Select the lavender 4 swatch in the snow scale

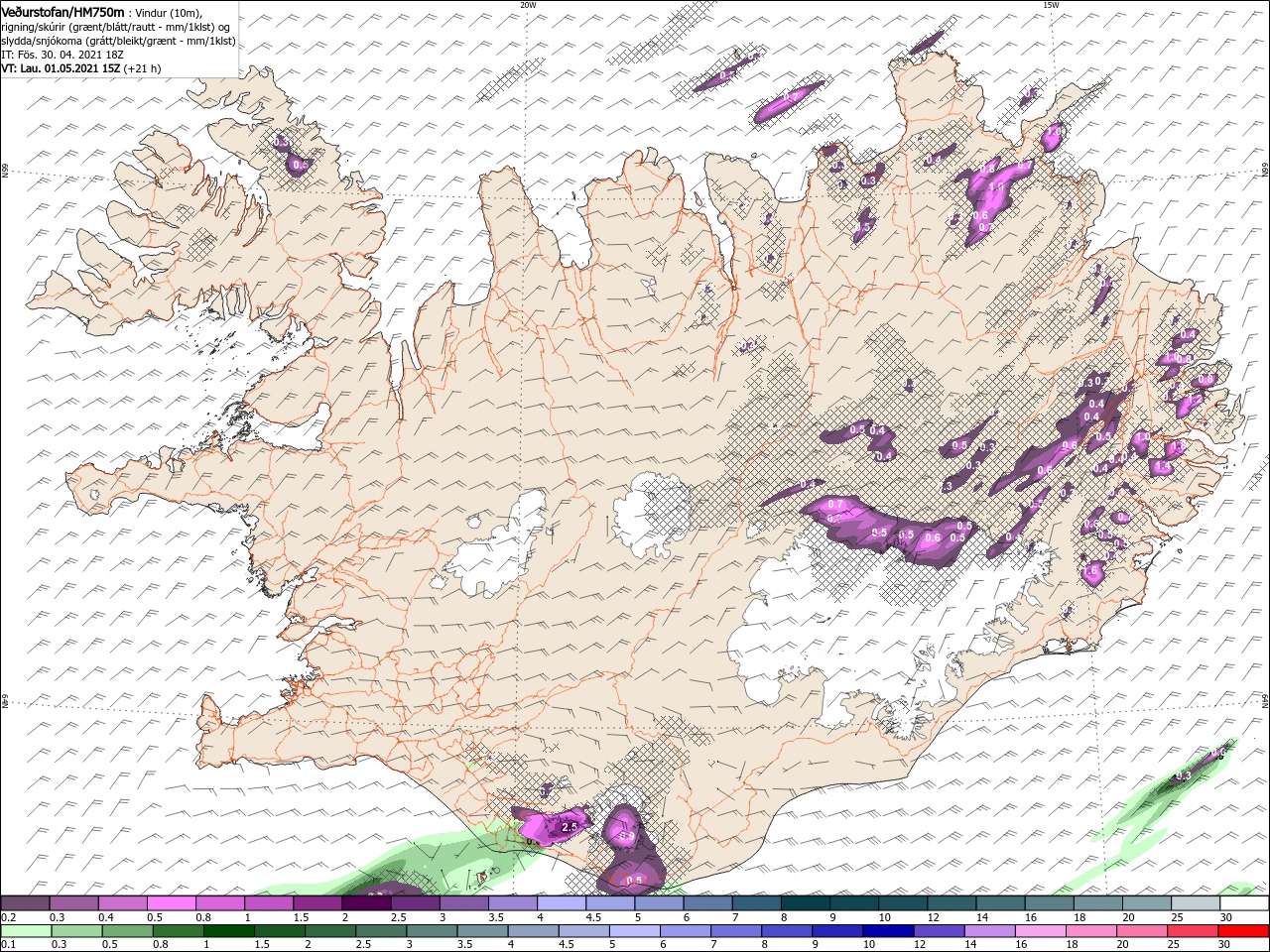(562, 903)
